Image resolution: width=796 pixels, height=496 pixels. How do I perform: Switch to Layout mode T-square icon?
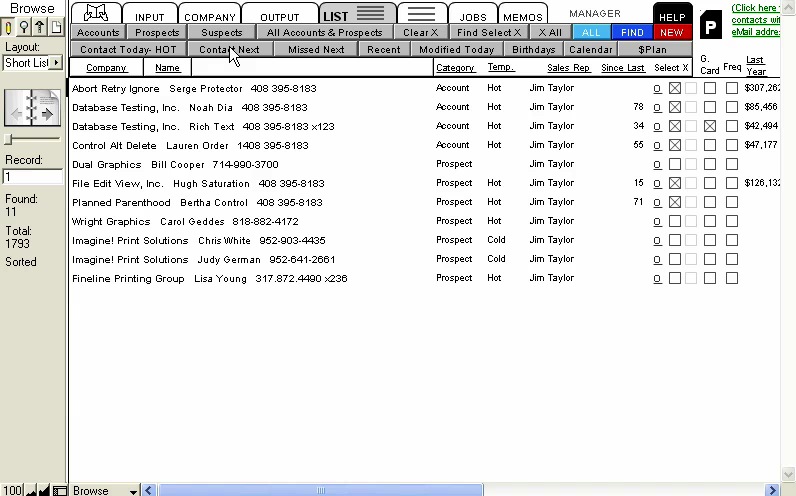(40, 27)
